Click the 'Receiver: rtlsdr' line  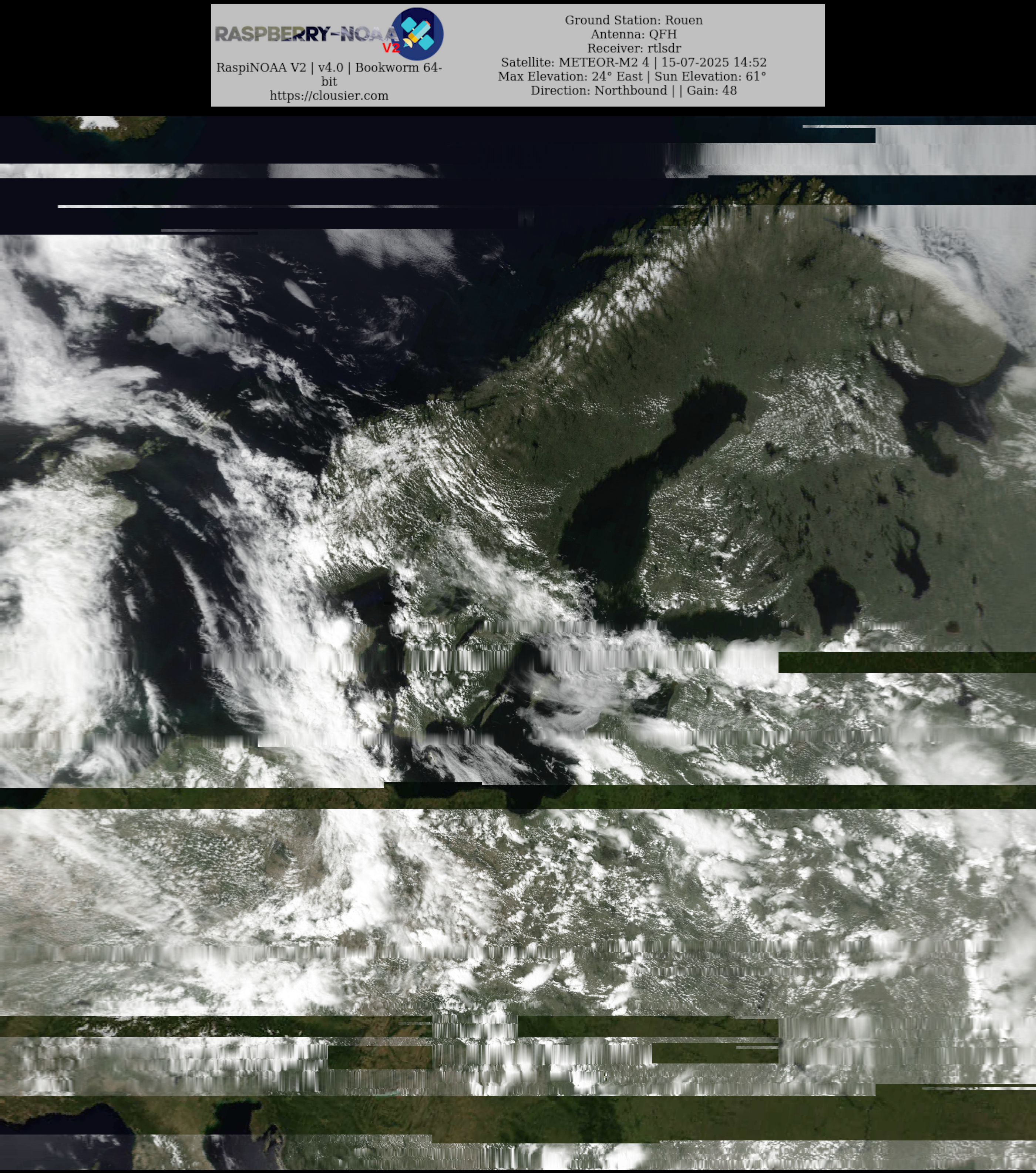(634, 48)
